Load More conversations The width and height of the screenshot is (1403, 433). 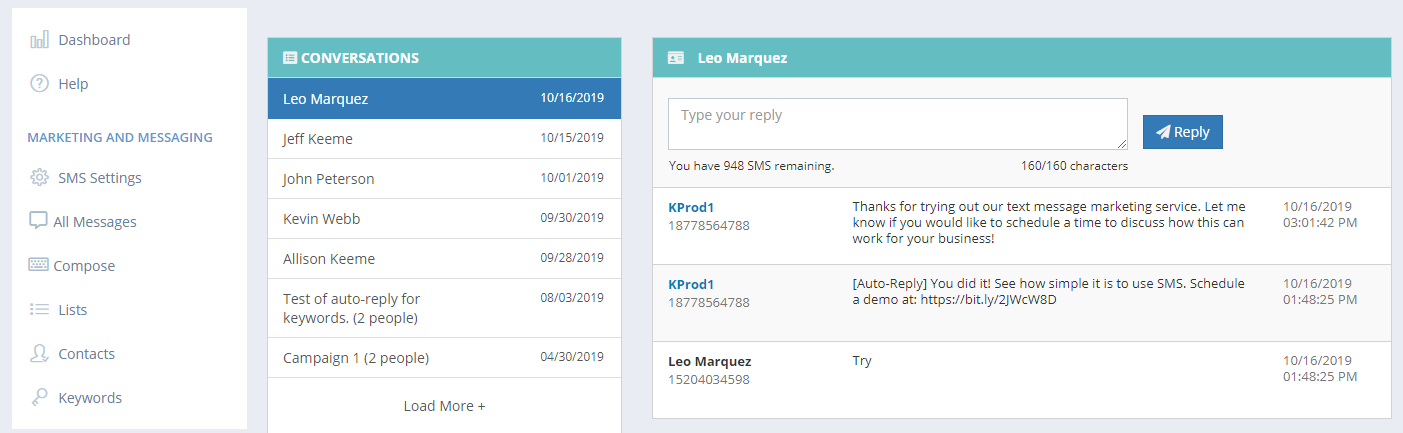444,406
